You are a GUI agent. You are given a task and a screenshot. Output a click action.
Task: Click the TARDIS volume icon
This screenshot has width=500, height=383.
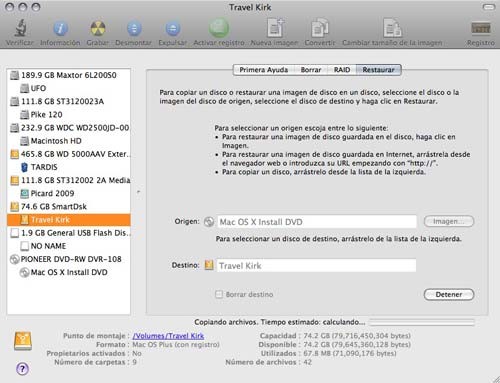(x=24, y=167)
